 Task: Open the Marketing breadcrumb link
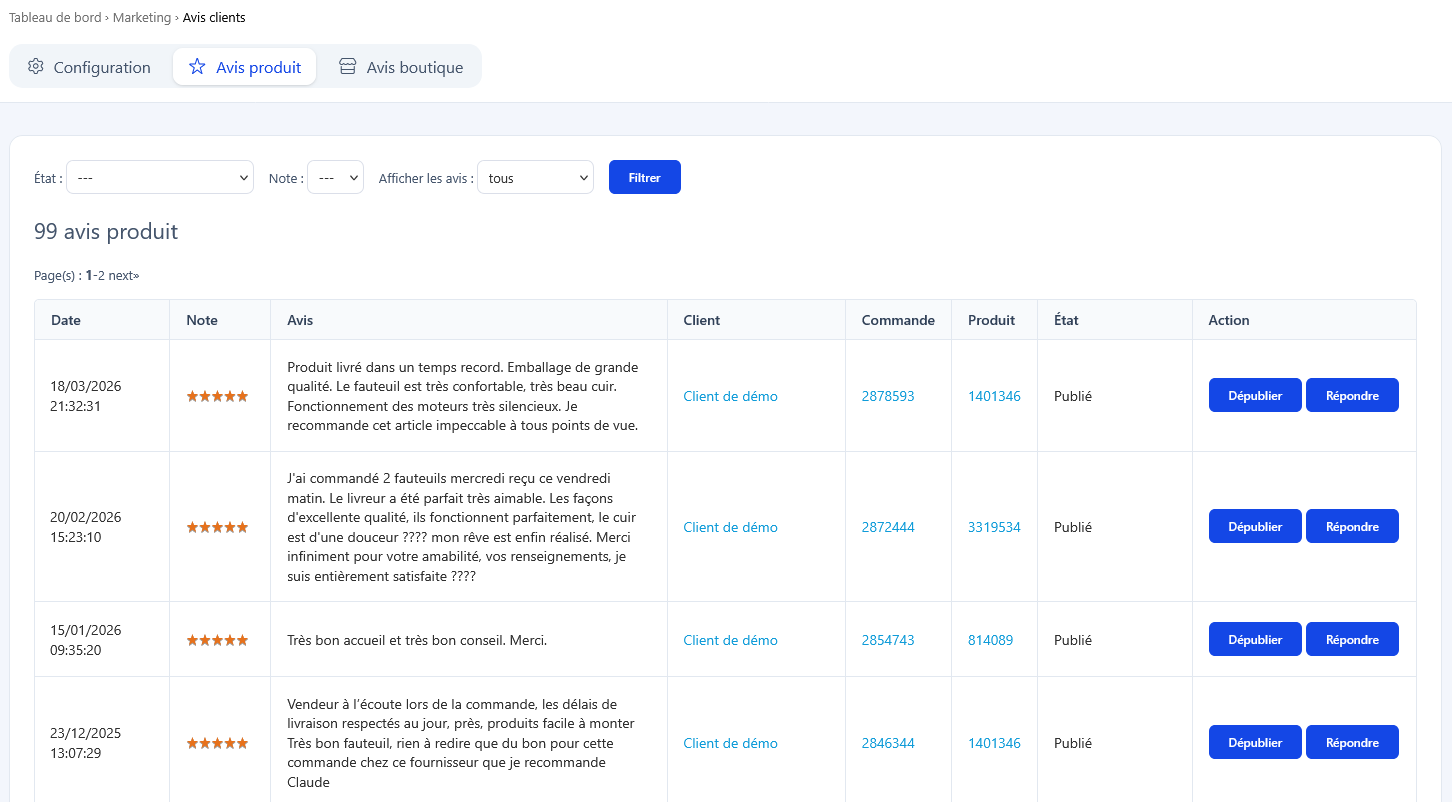click(142, 18)
